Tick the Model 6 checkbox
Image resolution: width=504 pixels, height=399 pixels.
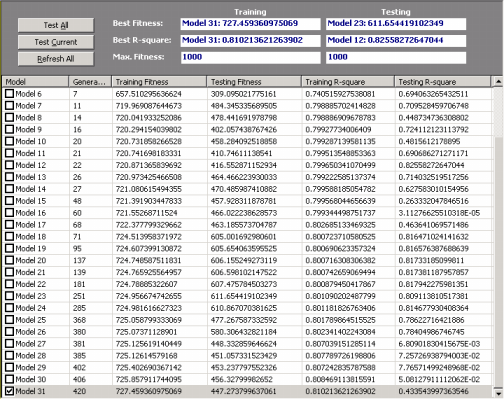pos(10,94)
